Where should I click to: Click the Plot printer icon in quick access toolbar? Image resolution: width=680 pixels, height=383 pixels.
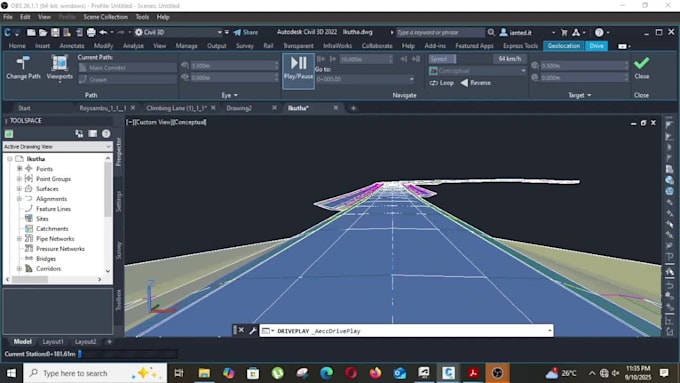[x=91, y=33]
